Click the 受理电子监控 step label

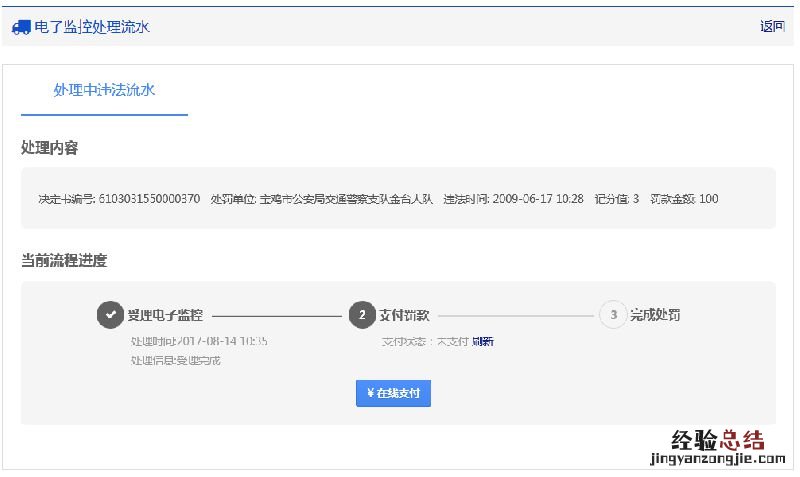[x=165, y=315]
